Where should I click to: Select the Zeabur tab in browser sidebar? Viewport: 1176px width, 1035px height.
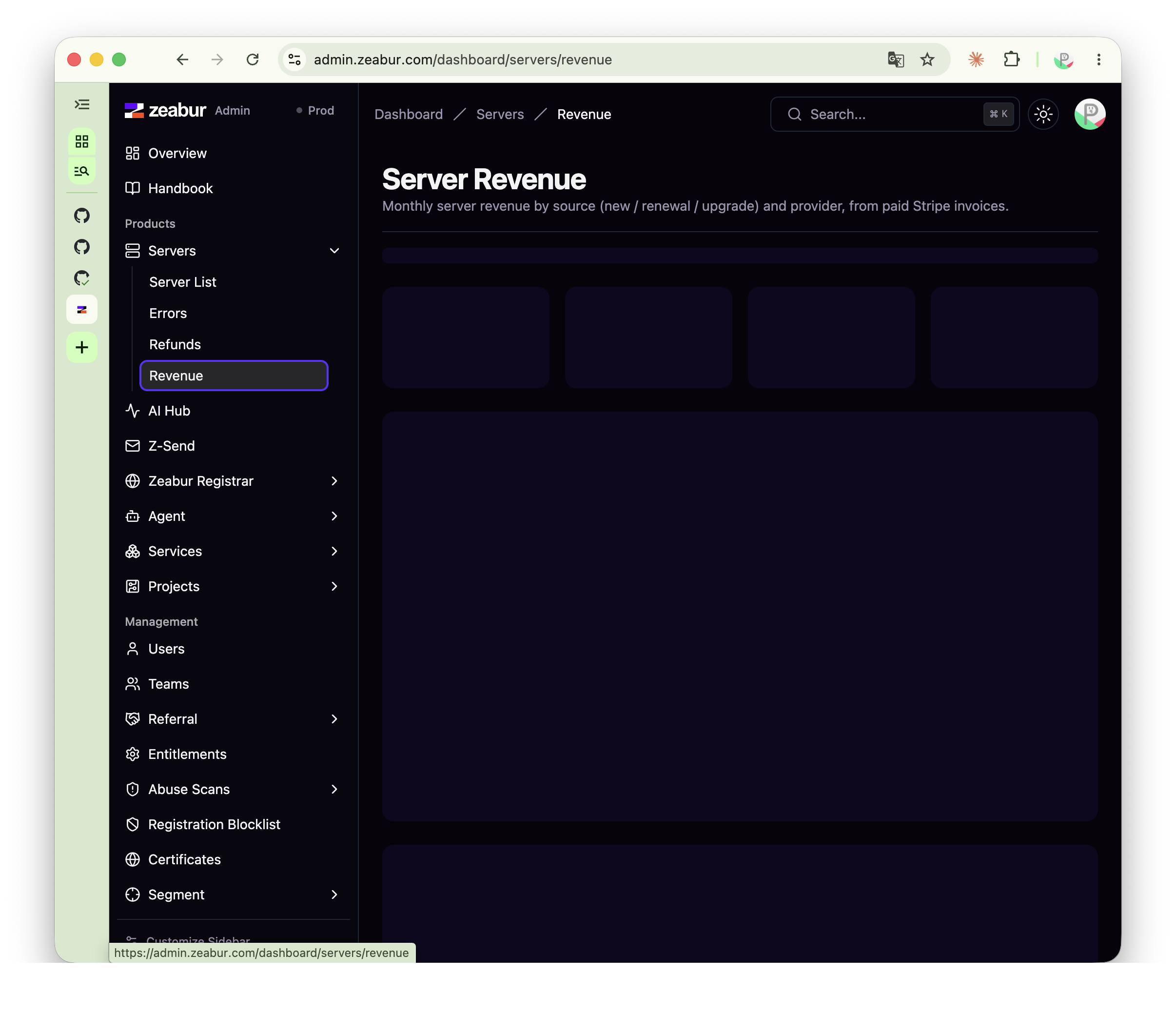(82, 310)
